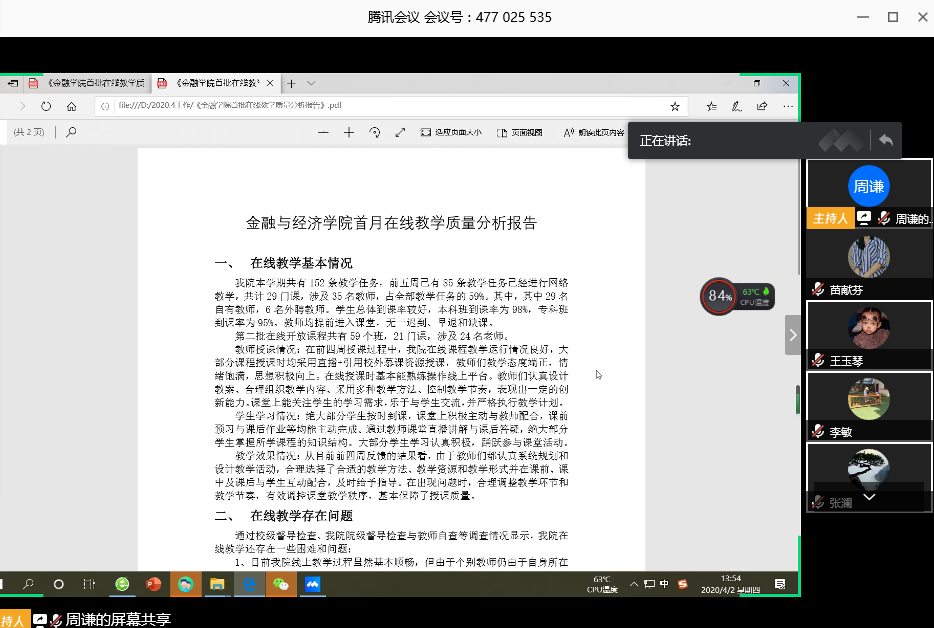The height and width of the screenshot is (628, 934).
Task: Open Task View on taskbar
Action: (x=89, y=584)
